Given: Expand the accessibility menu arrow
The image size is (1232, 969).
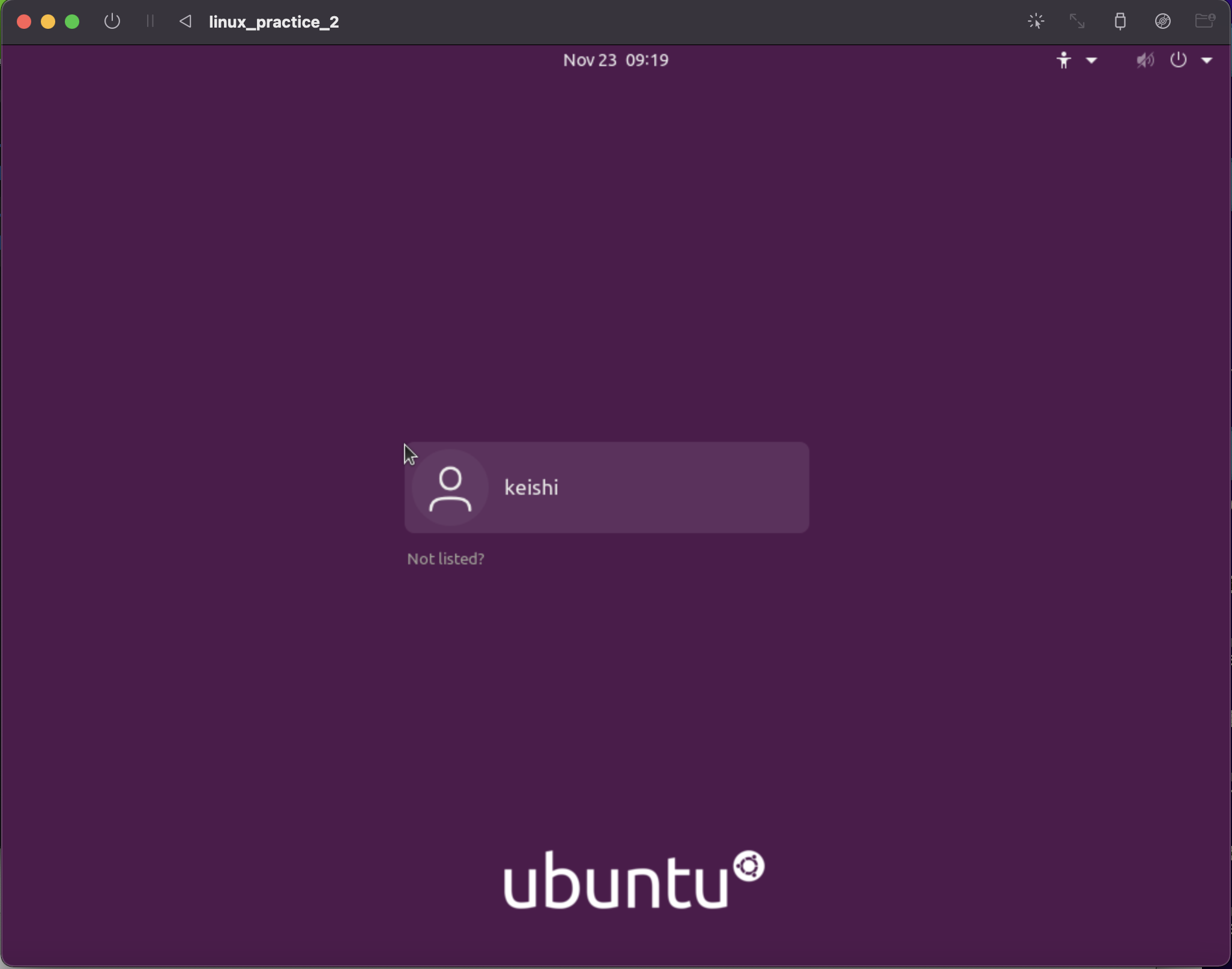Looking at the screenshot, I should pyautogui.click(x=1092, y=60).
